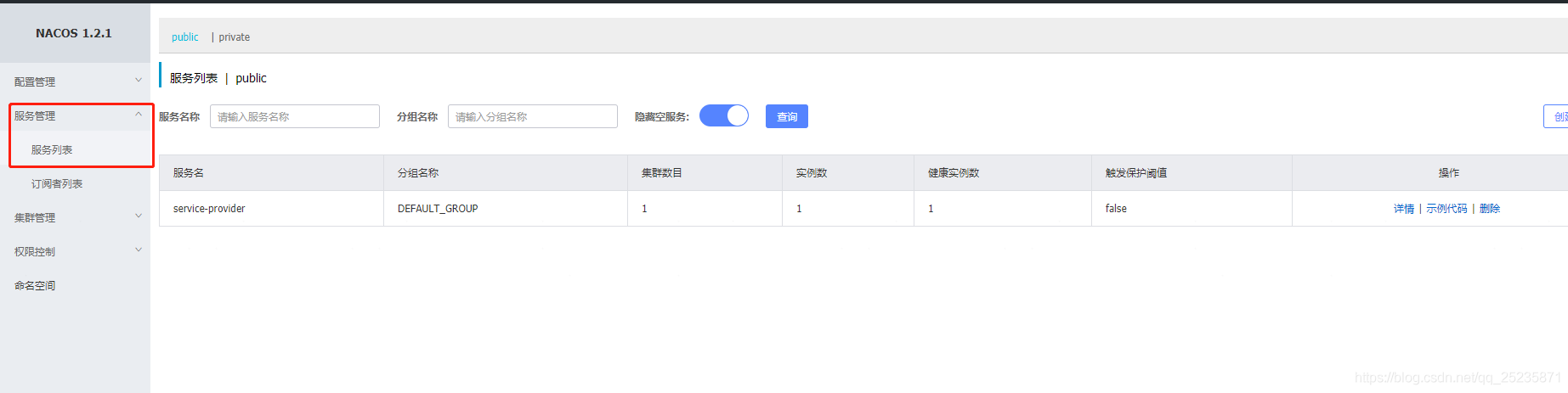Click the NACOS 1.2.1 logo
The width and height of the screenshot is (1568, 393).
pyautogui.click(x=74, y=33)
